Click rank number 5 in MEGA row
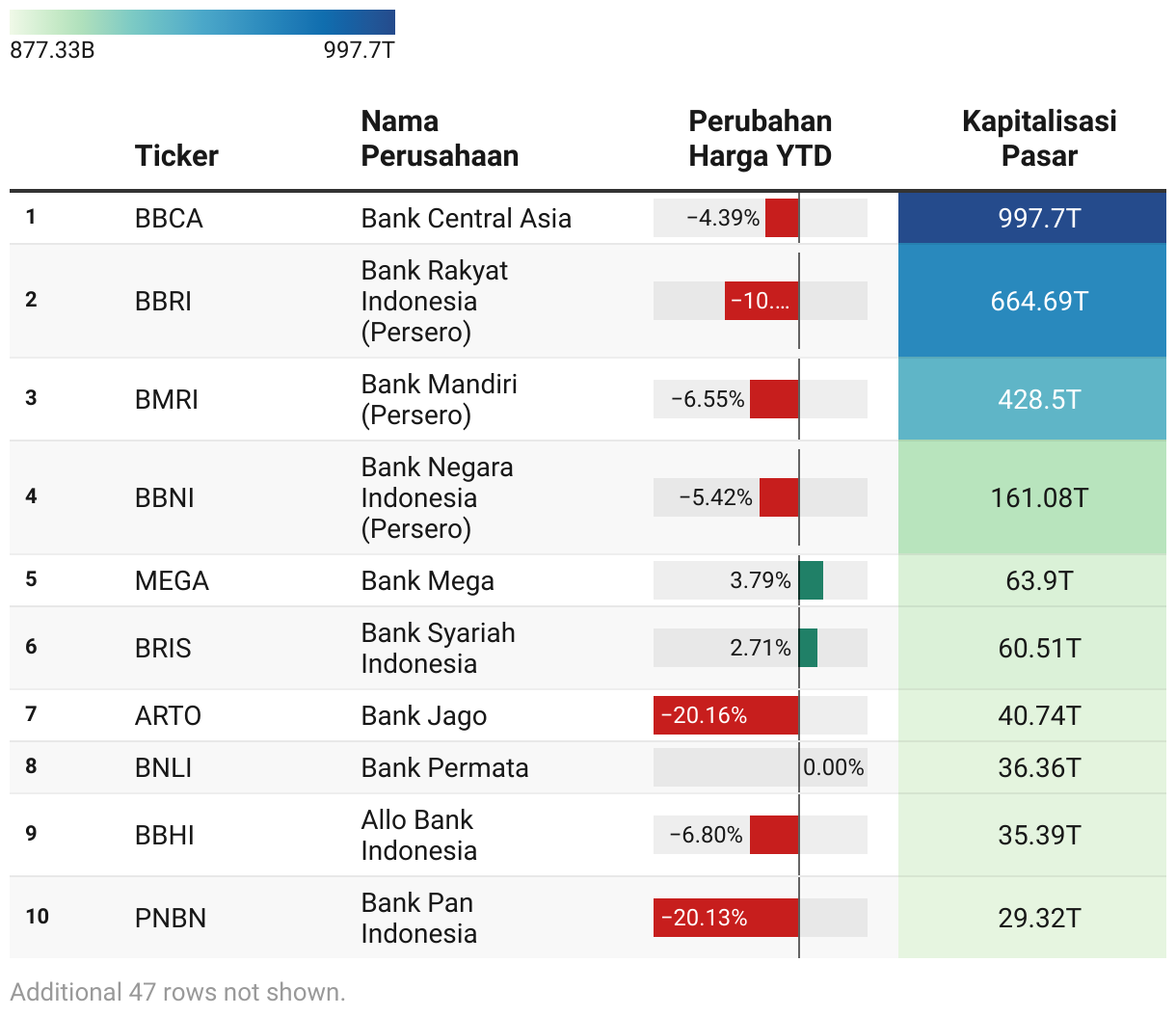The height and width of the screenshot is (1016, 1176). click(31, 579)
